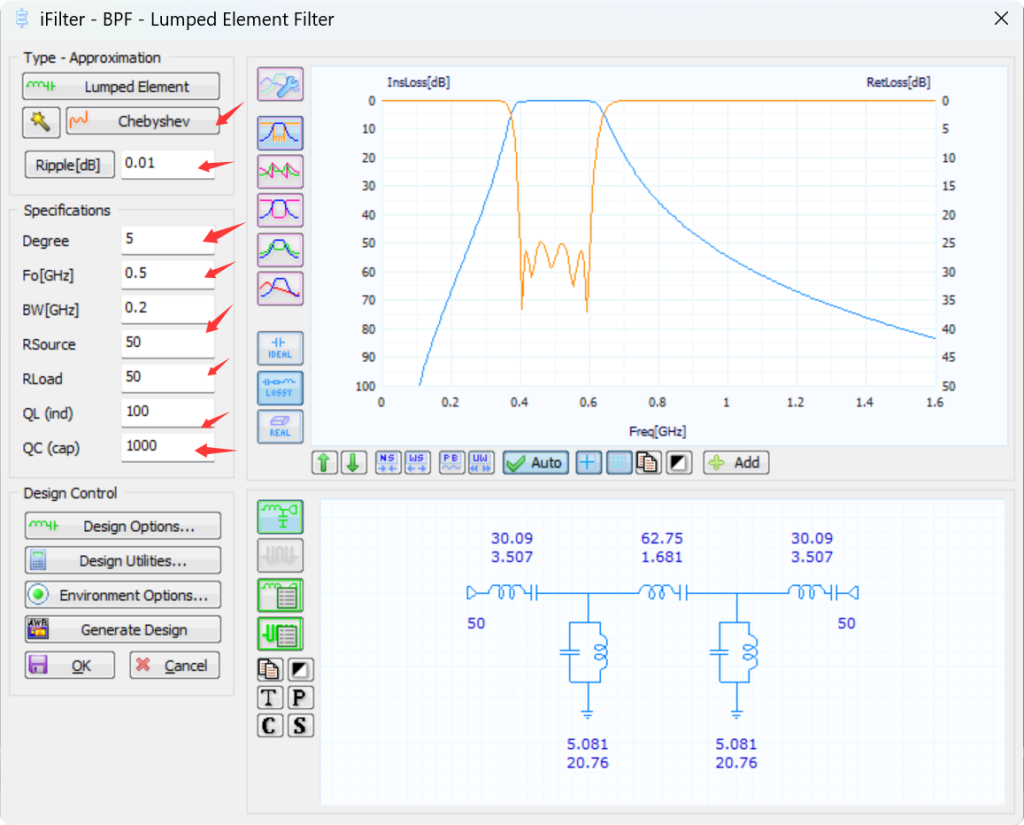The width and height of the screenshot is (1024, 825).
Task: Open chart settings wrench icon
Action: [x=280, y=84]
